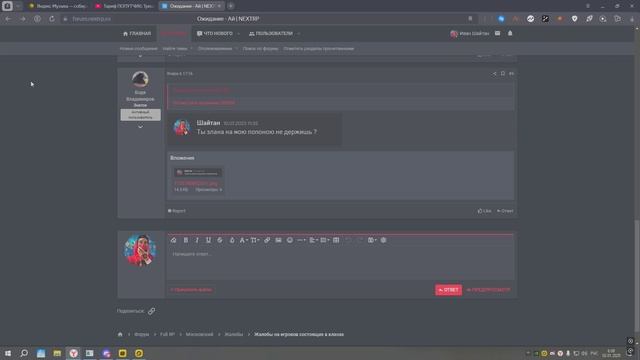Open the text alignment dropdown
Screen dimensions: 640x360
pos(313,240)
